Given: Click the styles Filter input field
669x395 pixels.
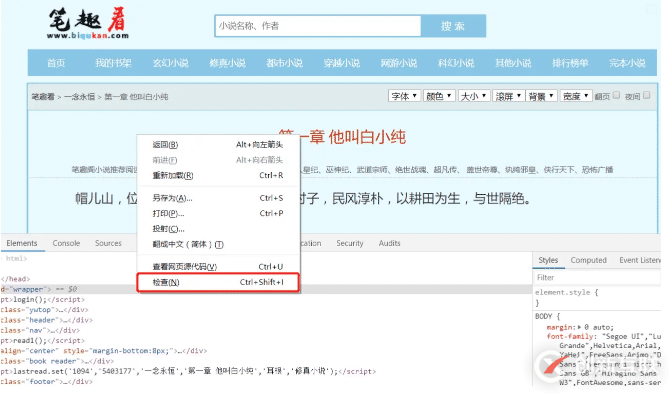Looking at the screenshot, I should click(x=597, y=278).
